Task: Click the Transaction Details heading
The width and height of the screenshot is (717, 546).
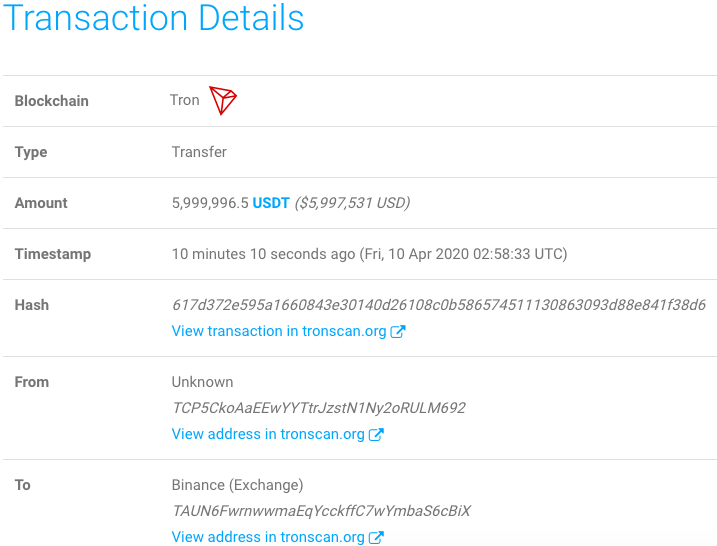Action: [154, 18]
